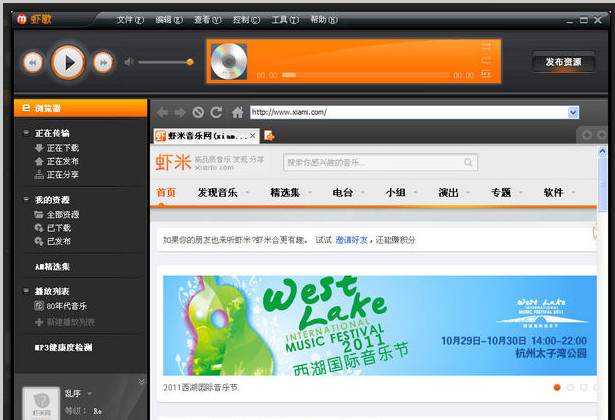The image size is (615, 420).
Task: Go to 首页 navigation item
Action: point(166,193)
